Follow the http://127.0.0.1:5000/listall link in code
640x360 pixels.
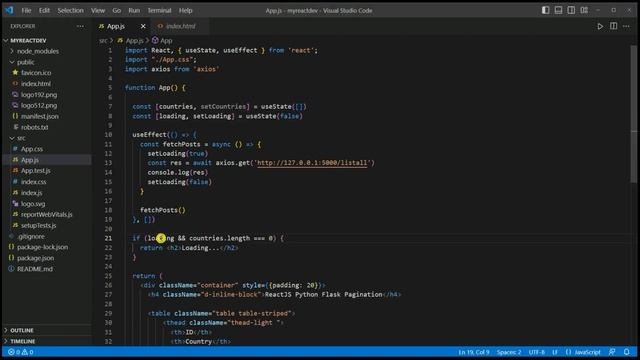point(312,163)
